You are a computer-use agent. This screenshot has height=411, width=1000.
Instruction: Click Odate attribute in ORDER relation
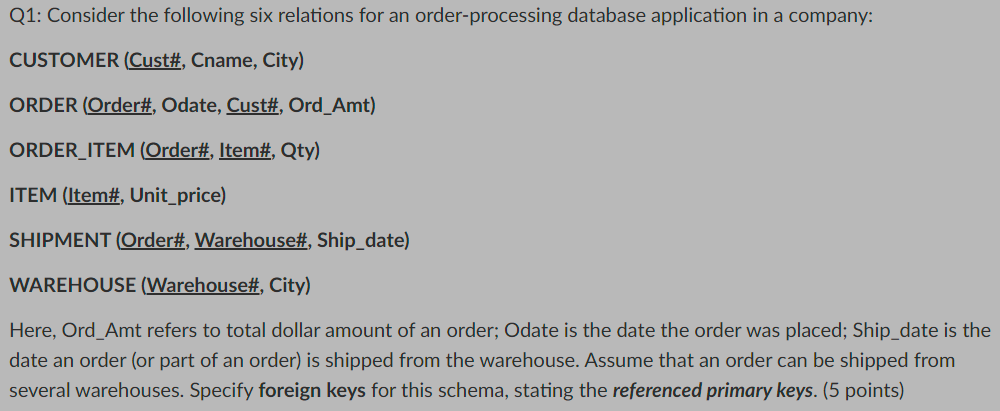189,105
